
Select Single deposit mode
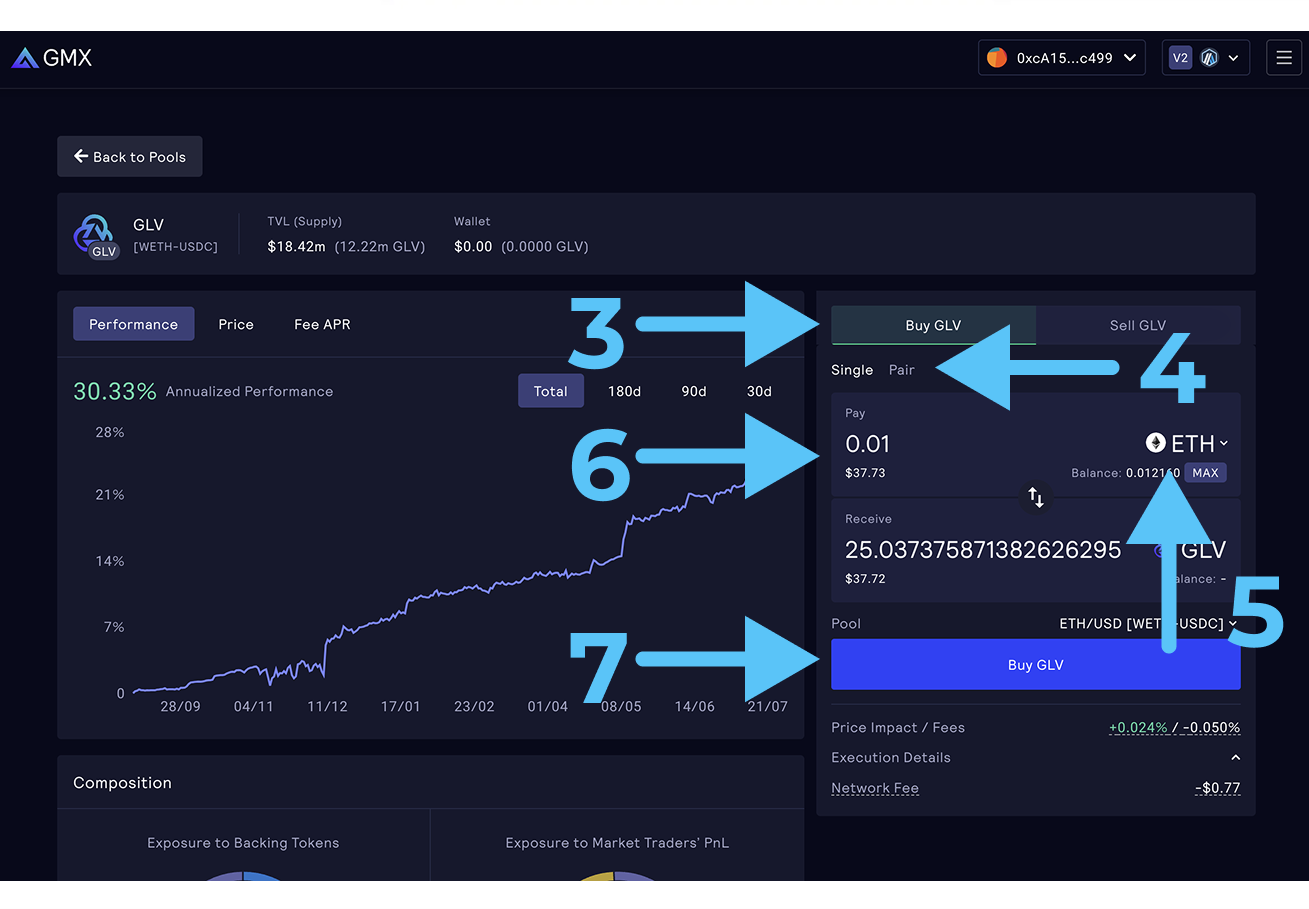pos(852,370)
